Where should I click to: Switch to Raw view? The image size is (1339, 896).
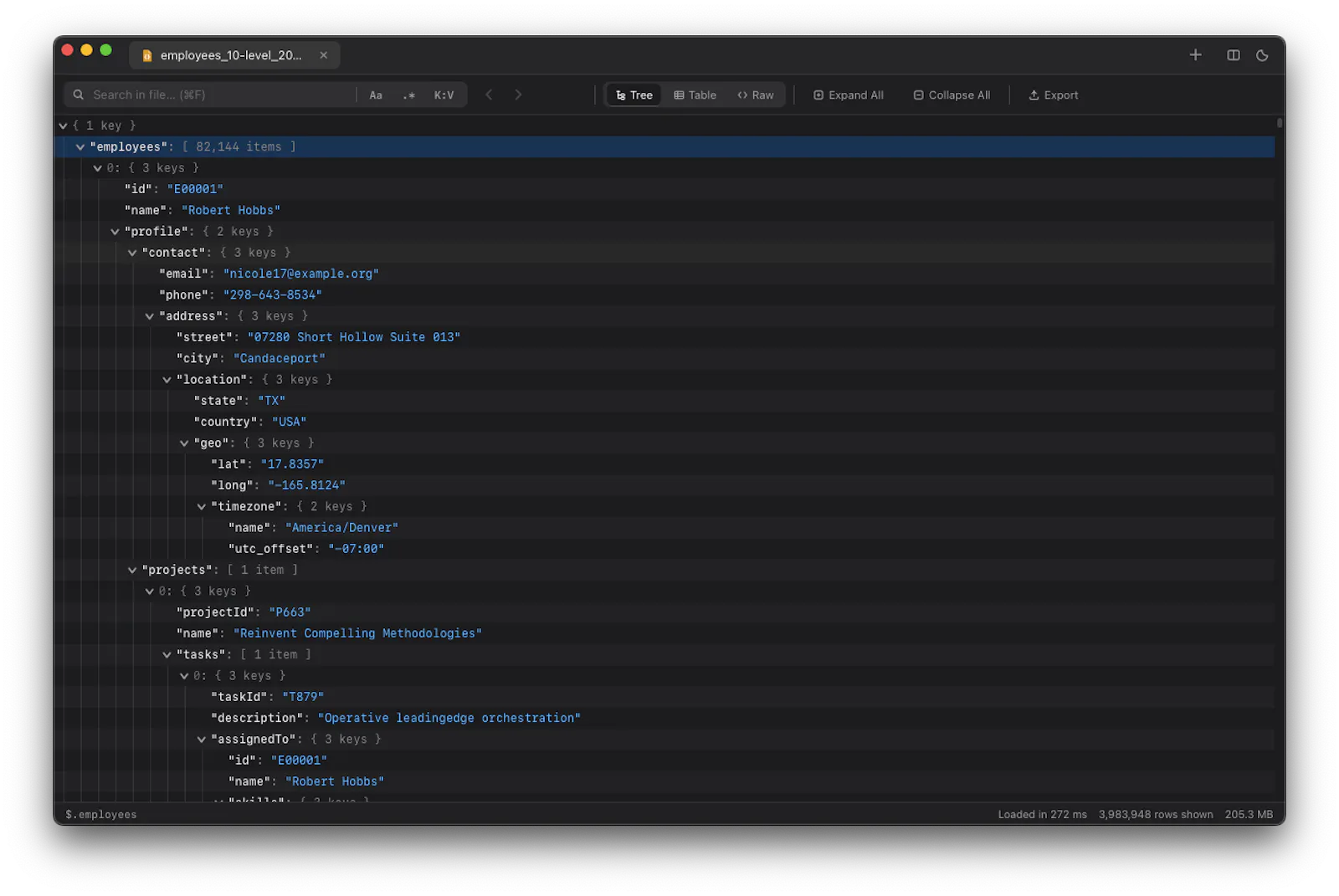pyautogui.click(x=755, y=95)
